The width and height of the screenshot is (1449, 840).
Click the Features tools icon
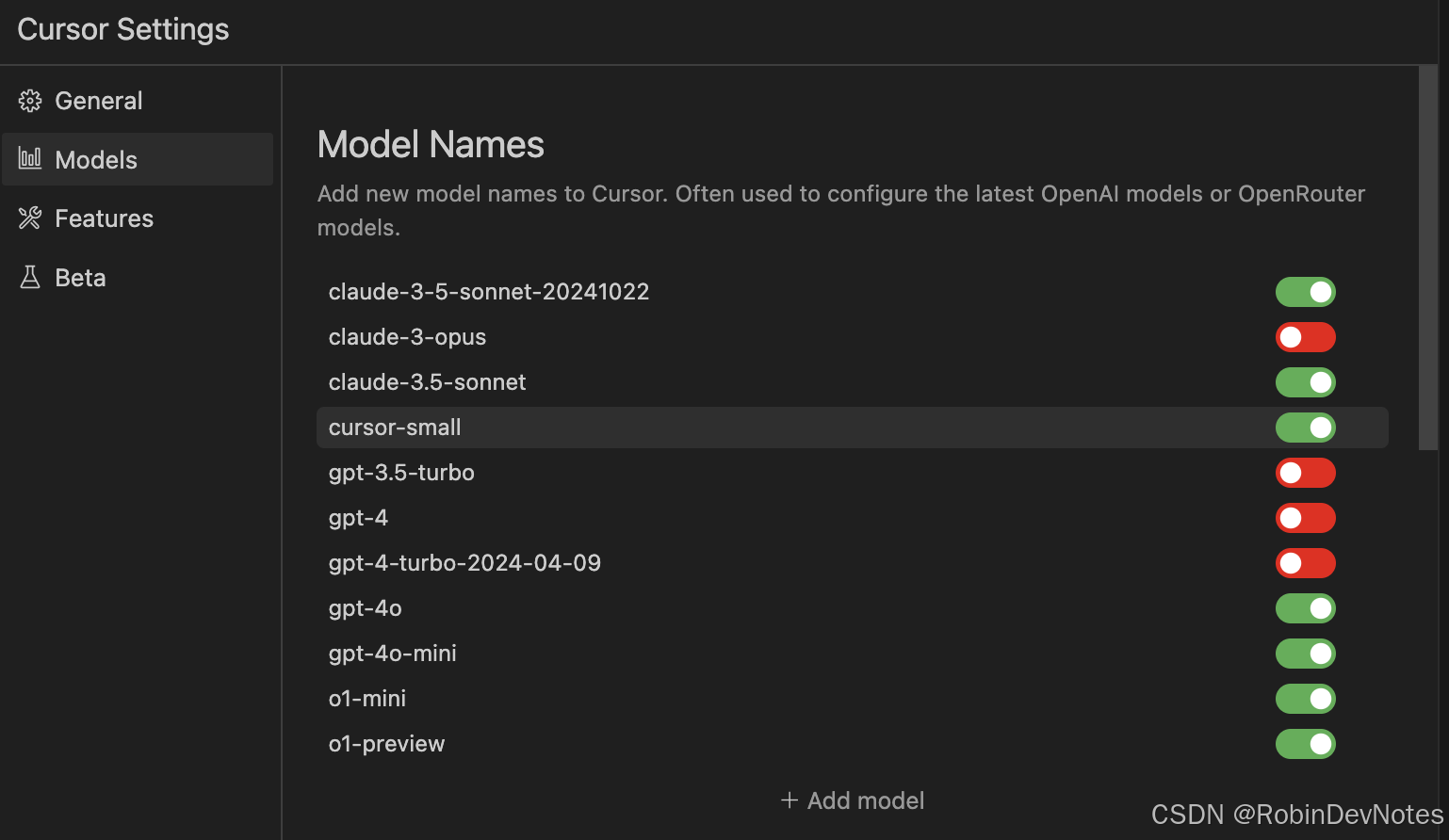pos(30,218)
